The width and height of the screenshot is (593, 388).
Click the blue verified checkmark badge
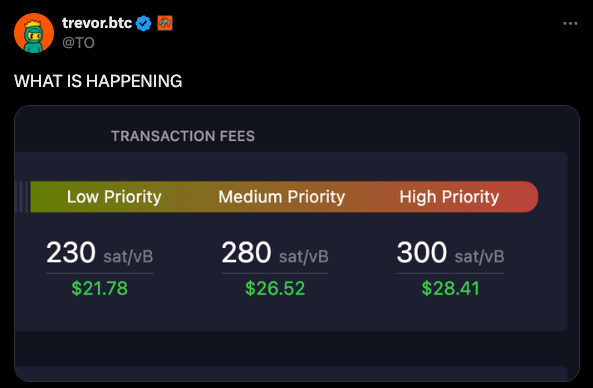click(x=144, y=23)
